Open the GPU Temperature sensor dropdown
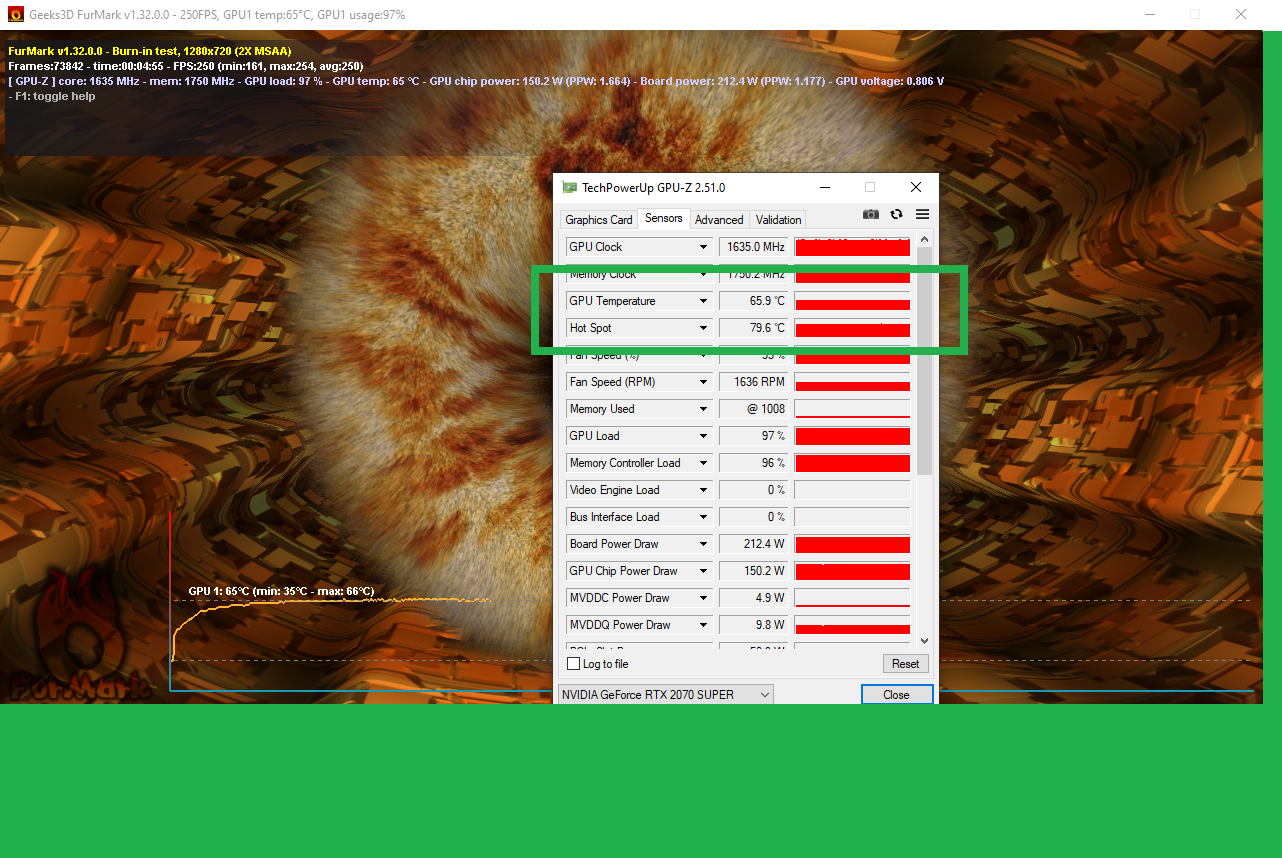The width and height of the screenshot is (1282, 858). (x=703, y=301)
